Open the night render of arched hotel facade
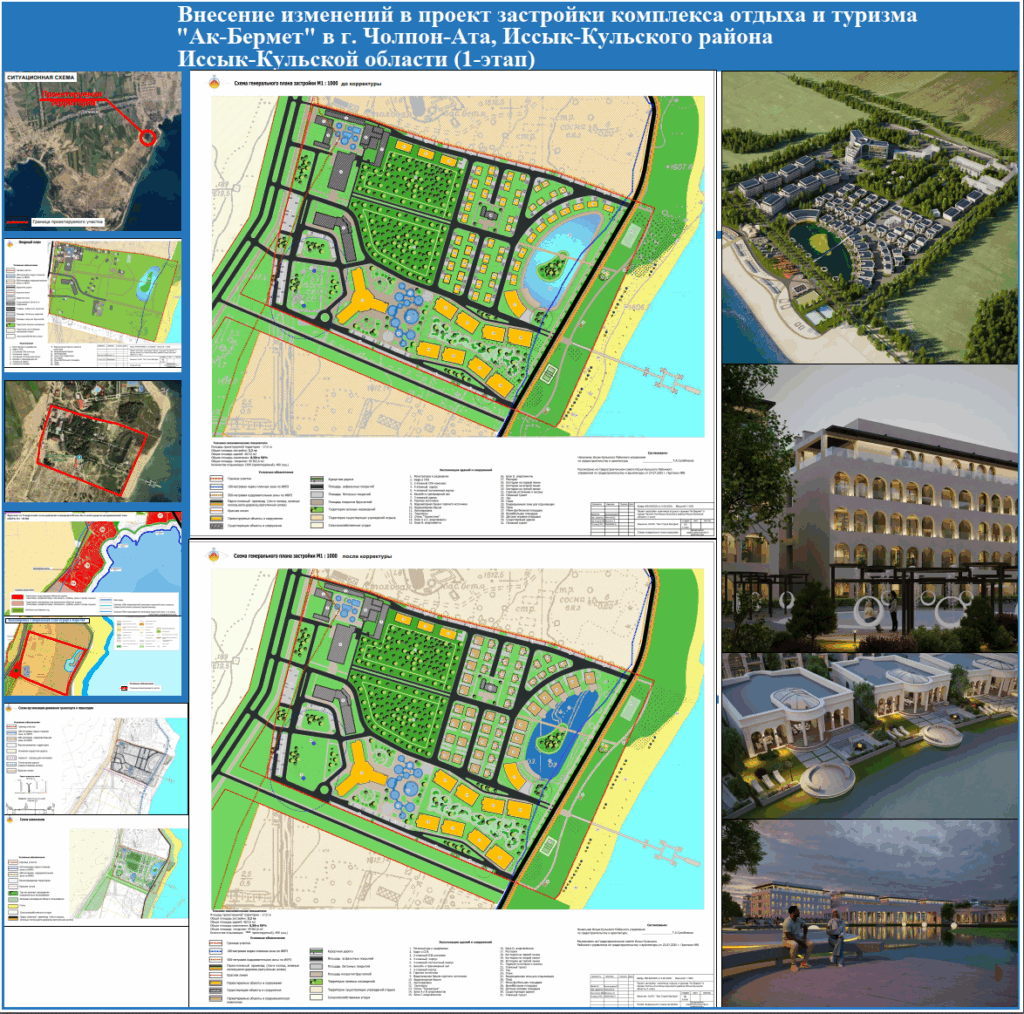Screen dimensions: 1024x1014 [x=869, y=508]
